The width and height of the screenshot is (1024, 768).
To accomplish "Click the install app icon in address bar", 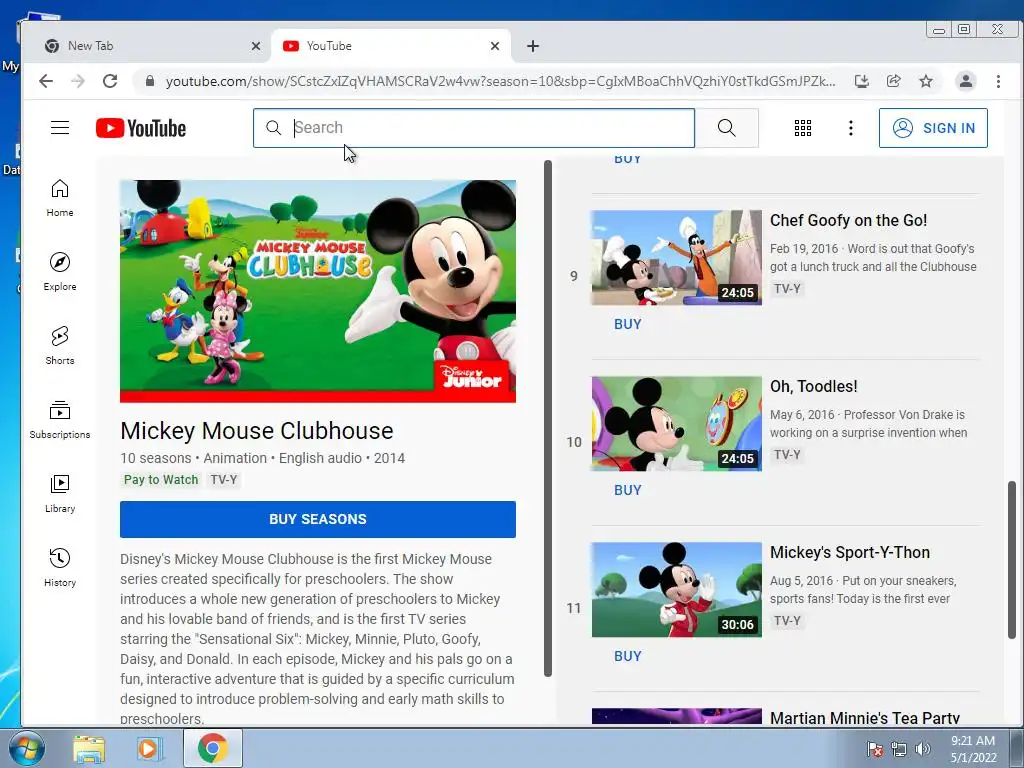I will (x=861, y=81).
